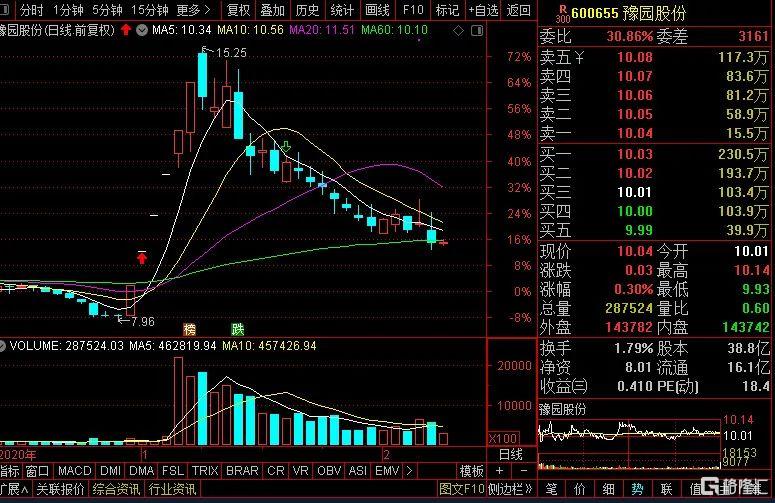The width and height of the screenshot is (775, 503).
Task: Select the OBV indicator
Action: (x=329, y=471)
